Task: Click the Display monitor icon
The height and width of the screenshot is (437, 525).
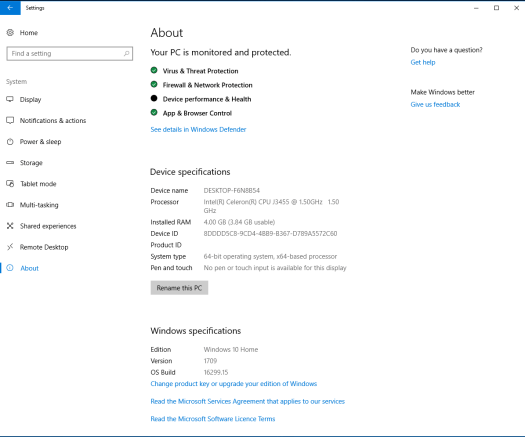Action: tap(10, 99)
